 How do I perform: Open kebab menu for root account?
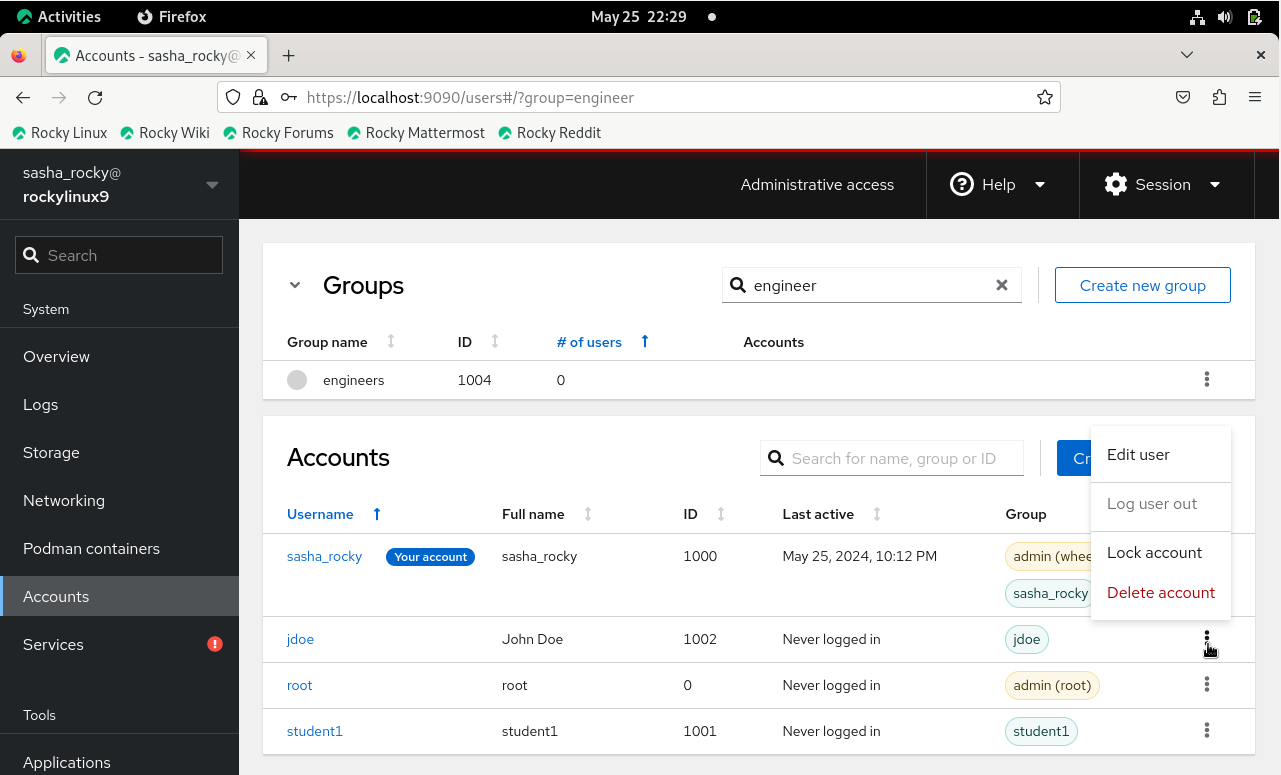tap(1206, 685)
